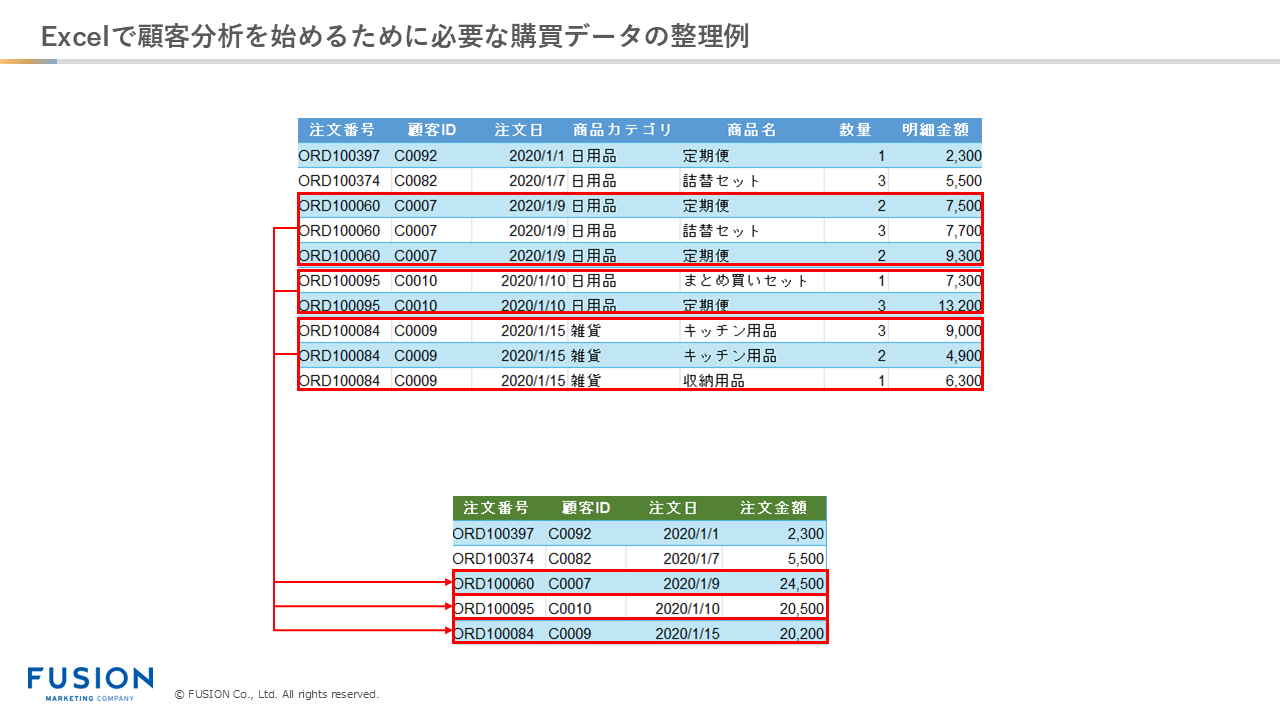
Task: Click 注文日 header in the green-header table
Action: point(673,508)
